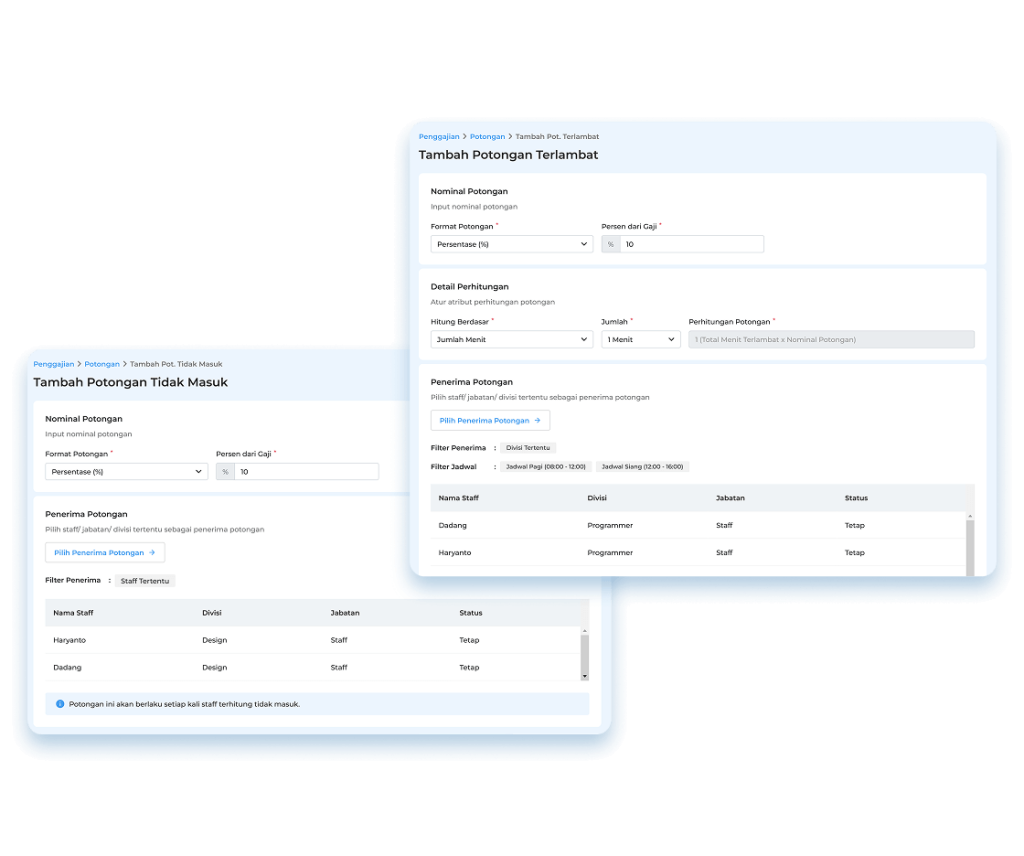
Task: Click Pilih Penerima Potongan button in Tidak Masuk form
Action: (105, 552)
